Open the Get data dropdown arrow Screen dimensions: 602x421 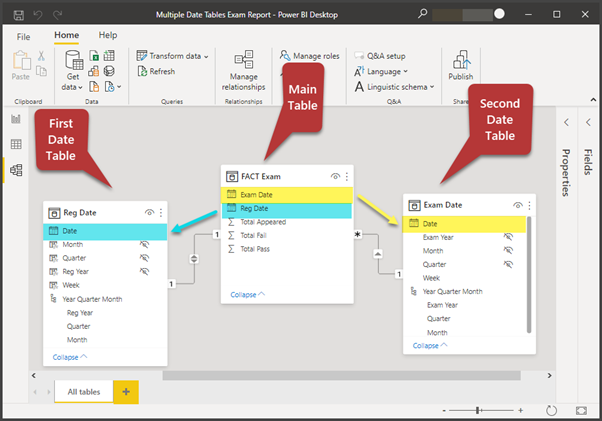click(80, 88)
